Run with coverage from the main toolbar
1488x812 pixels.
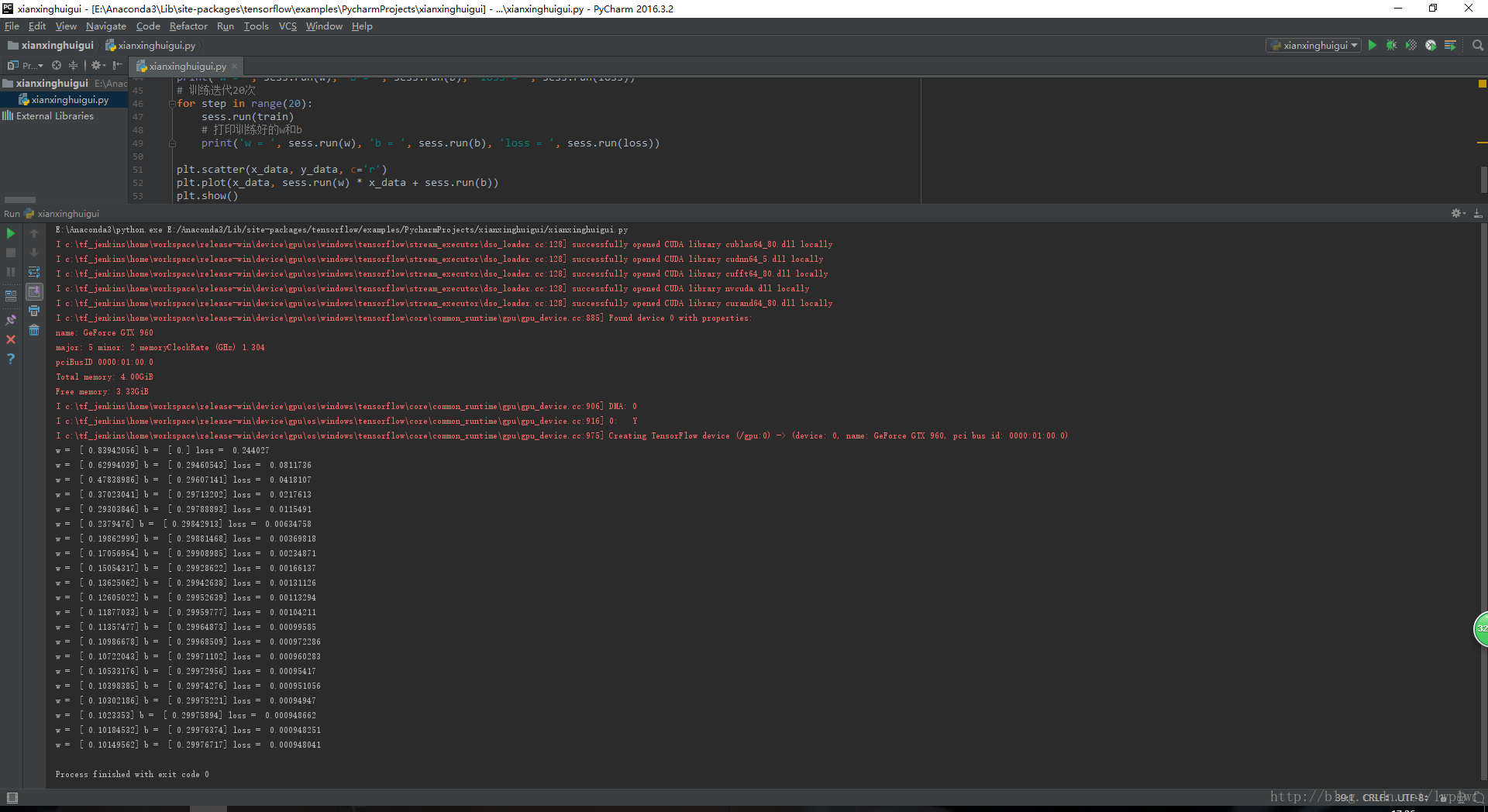(1410, 46)
